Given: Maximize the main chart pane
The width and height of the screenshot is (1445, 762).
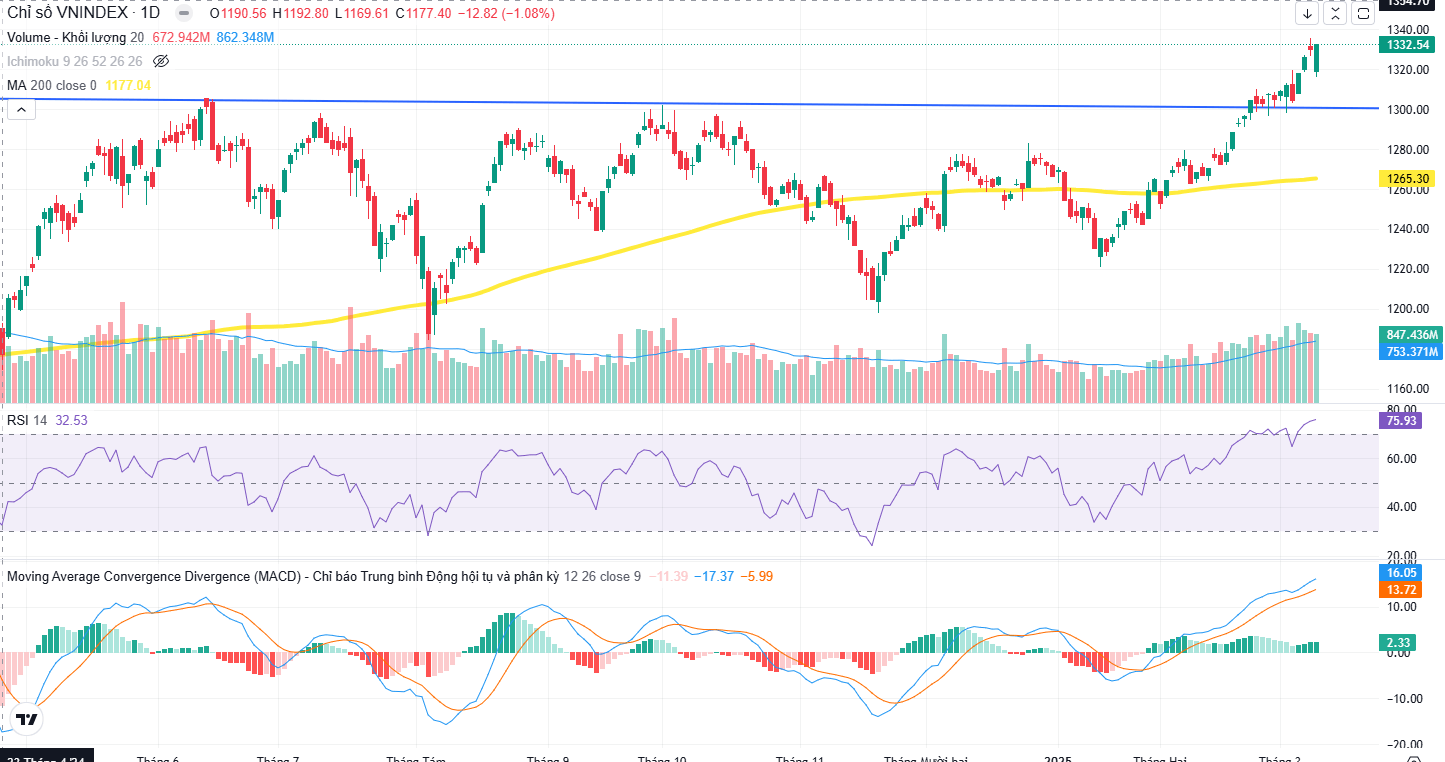Looking at the screenshot, I should (x=1363, y=14).
